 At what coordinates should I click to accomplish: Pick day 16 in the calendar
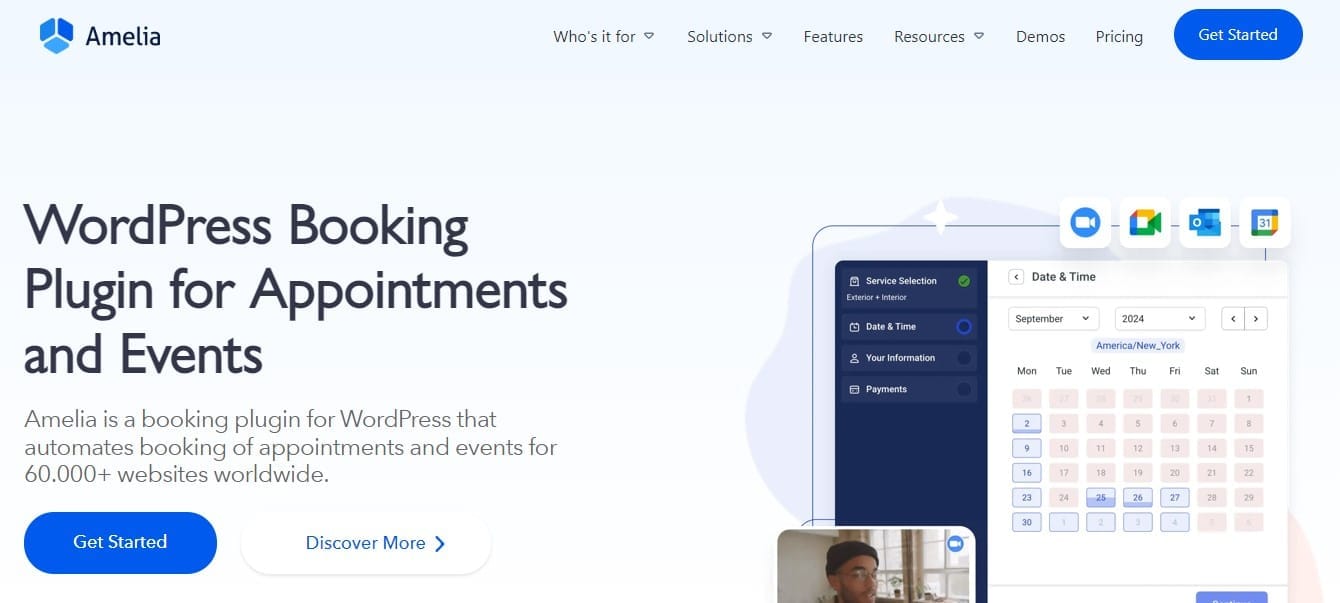(1027, 473)
